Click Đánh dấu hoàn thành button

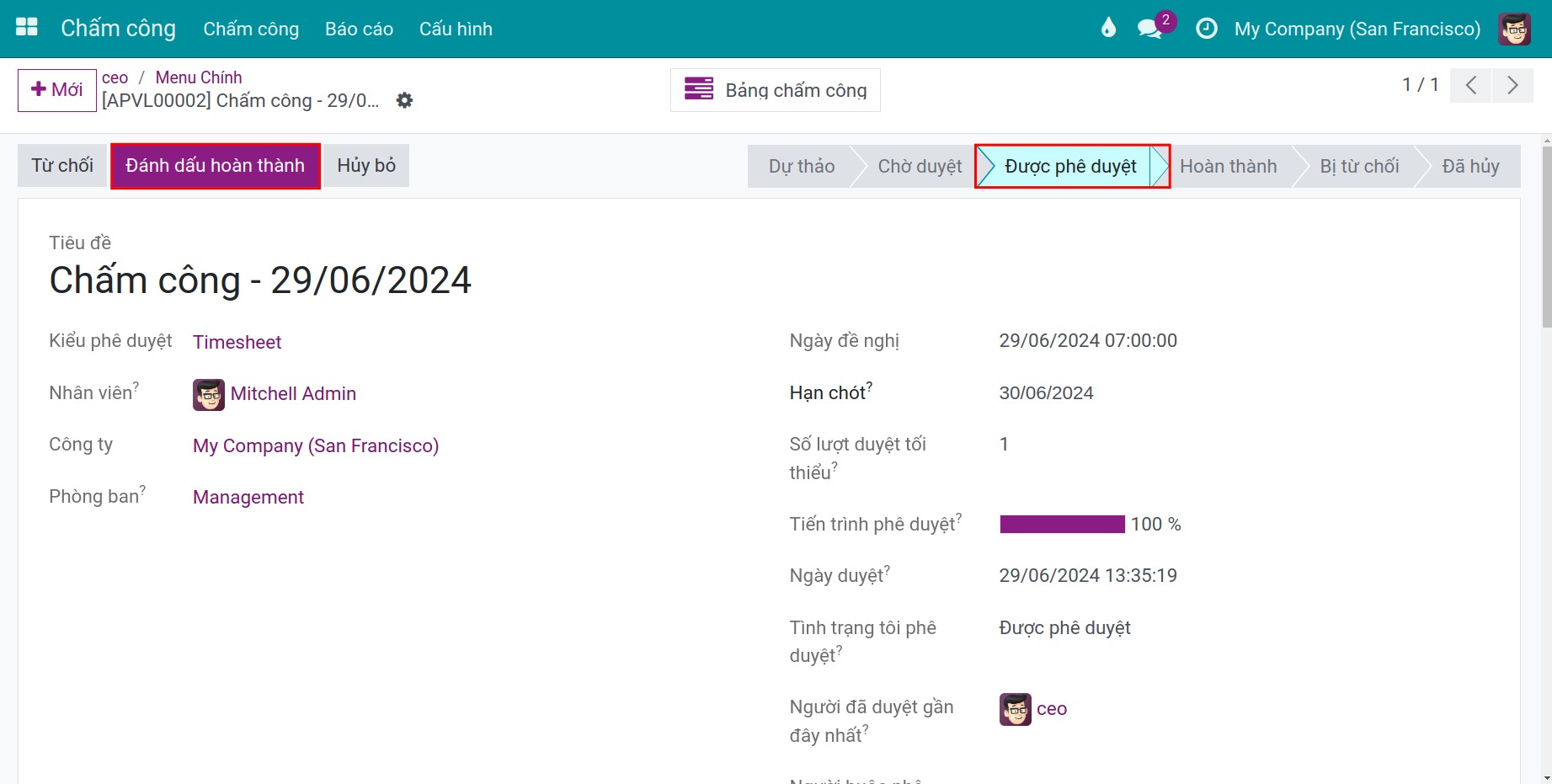click(215, 165)
